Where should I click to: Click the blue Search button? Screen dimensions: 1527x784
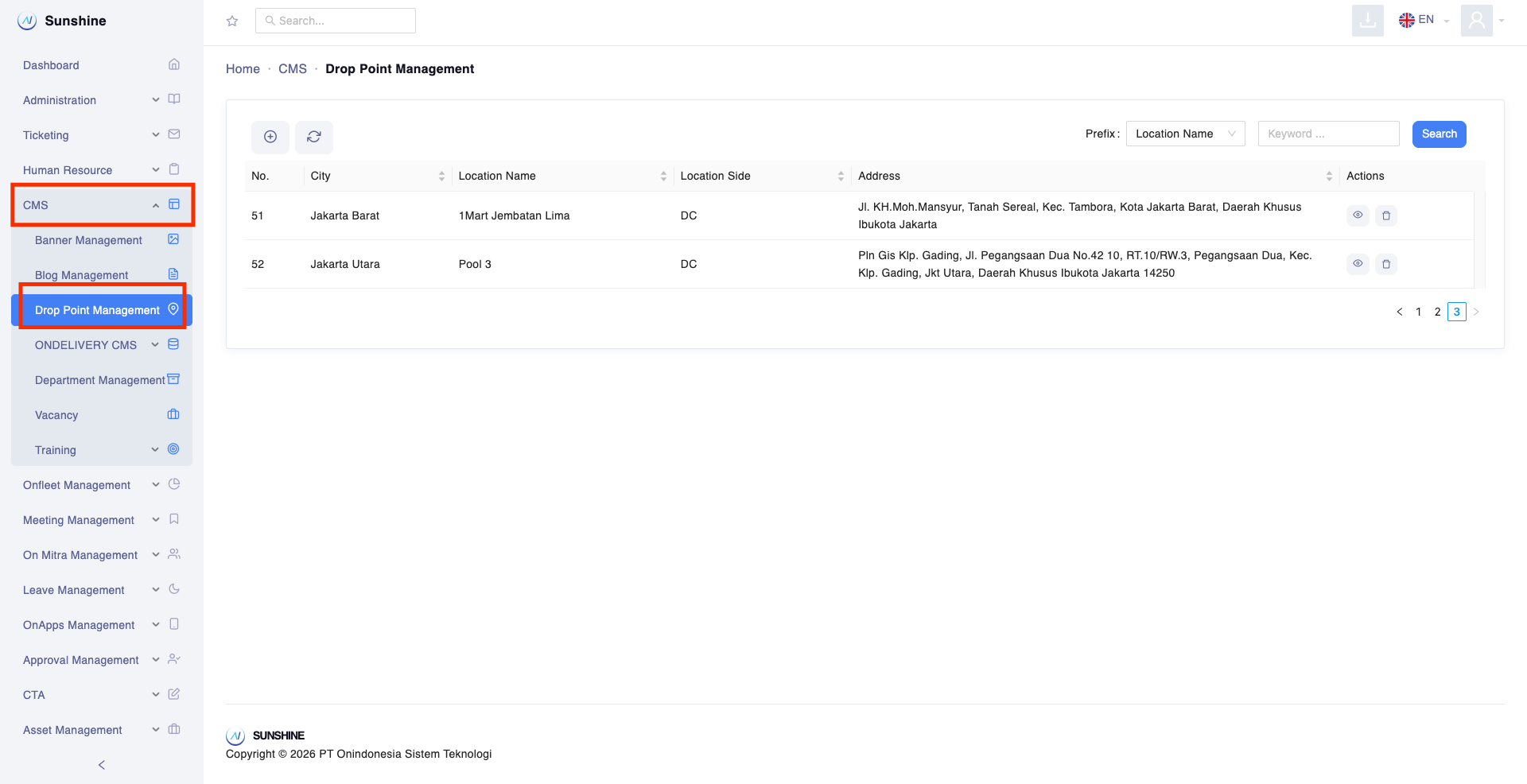click(x=1439, y=134)
